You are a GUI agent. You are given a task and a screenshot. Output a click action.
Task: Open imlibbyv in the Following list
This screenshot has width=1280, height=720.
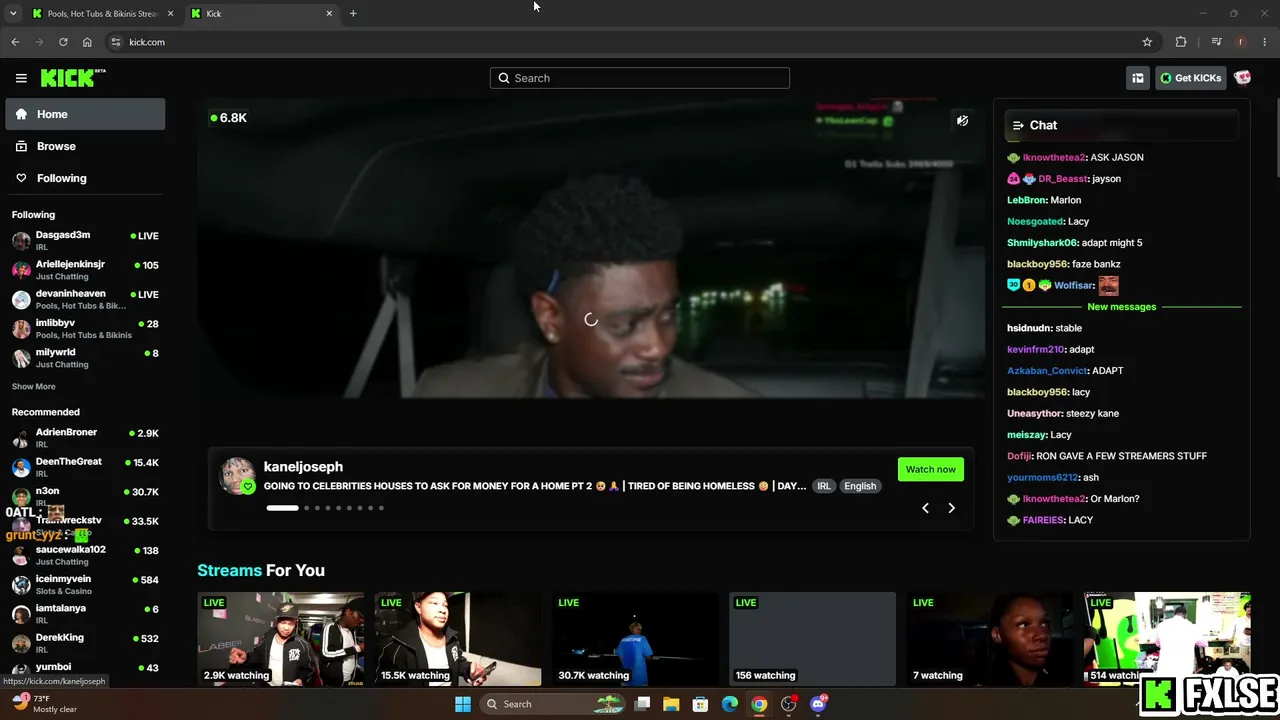click(x=85, y=328)
